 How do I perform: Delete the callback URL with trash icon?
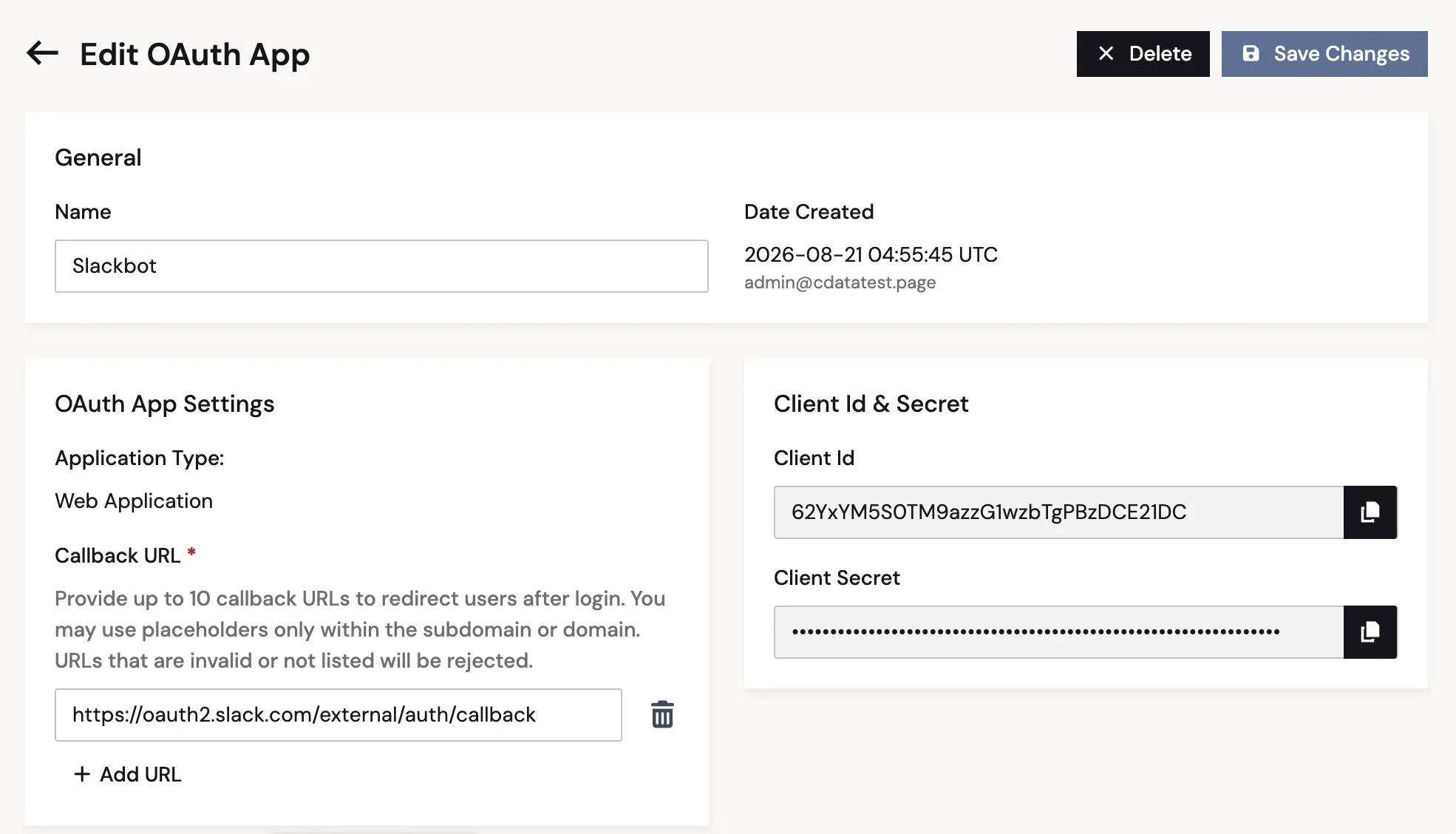tap(662, 715)
